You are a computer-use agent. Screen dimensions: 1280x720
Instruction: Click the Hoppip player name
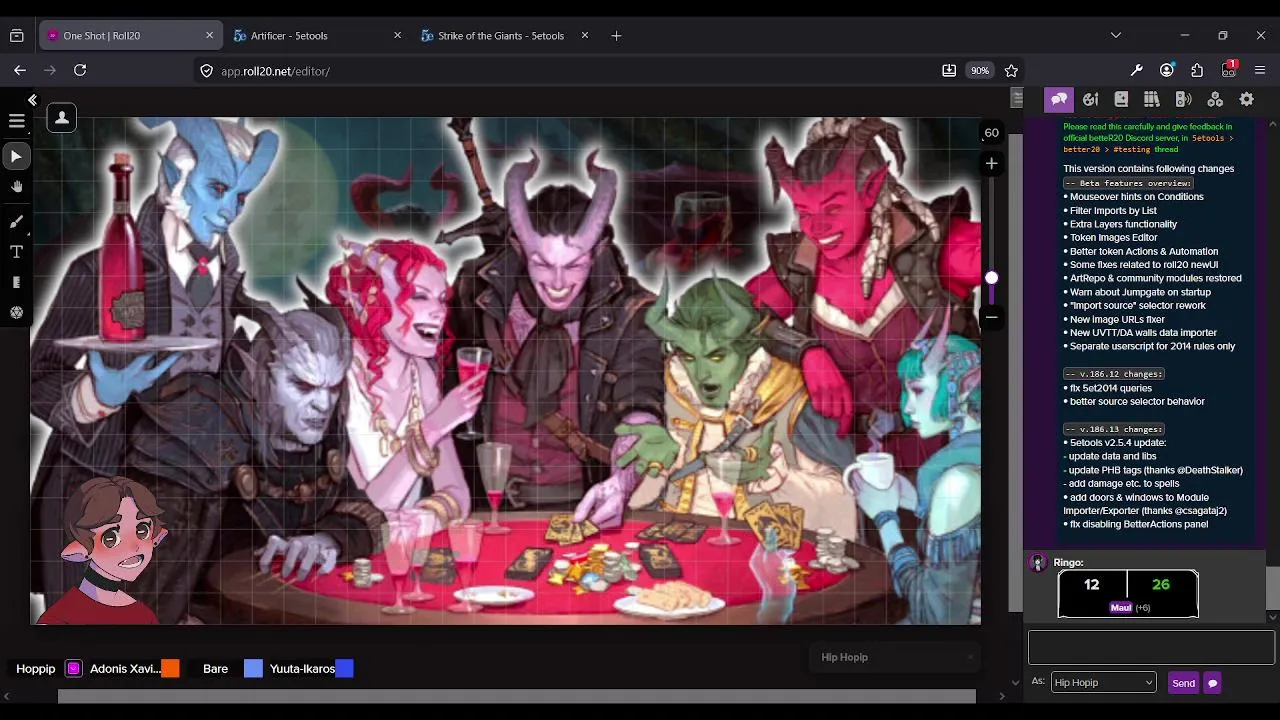[x=36, y=669]
